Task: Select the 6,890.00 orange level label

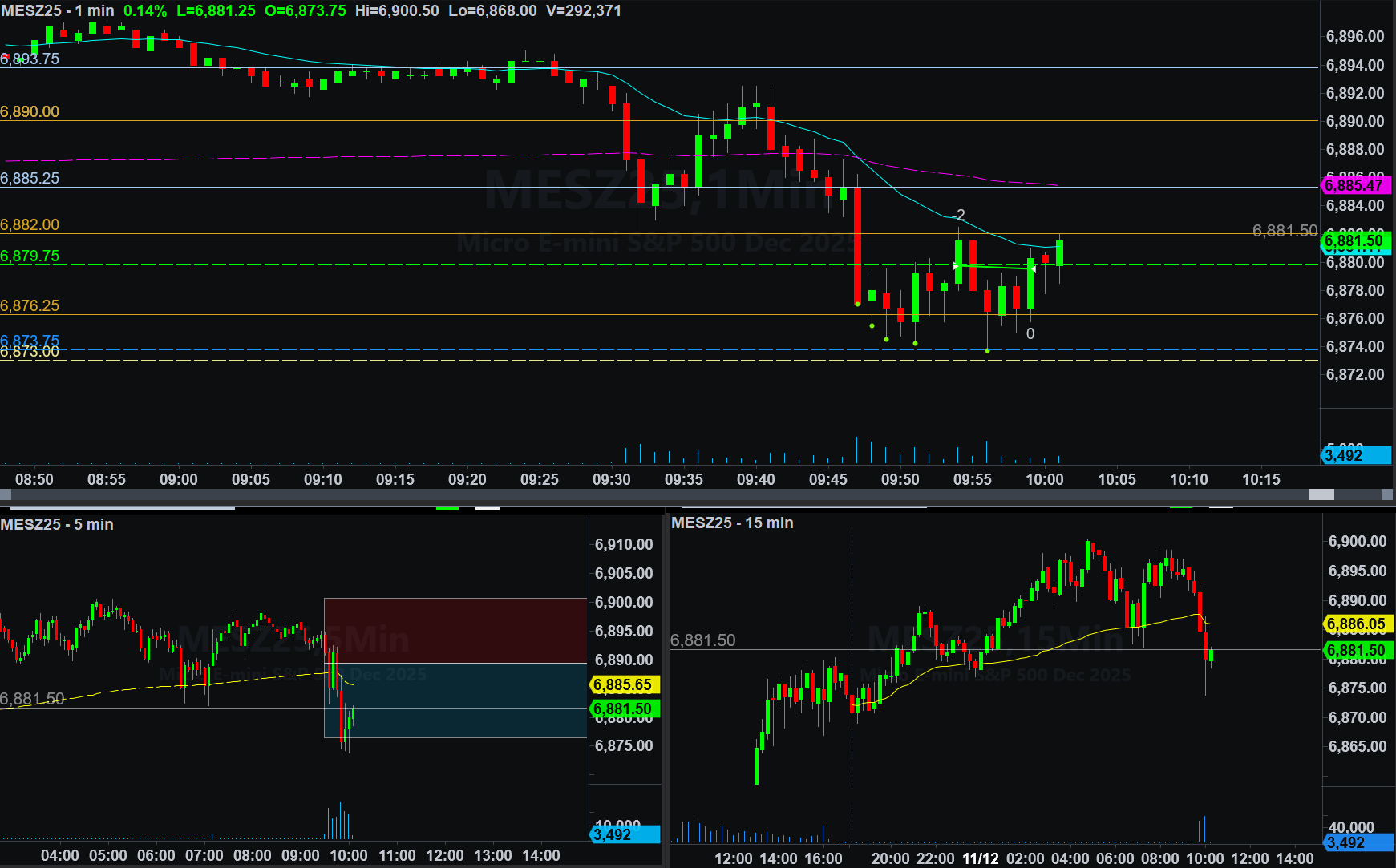Action: pos(30,111)
